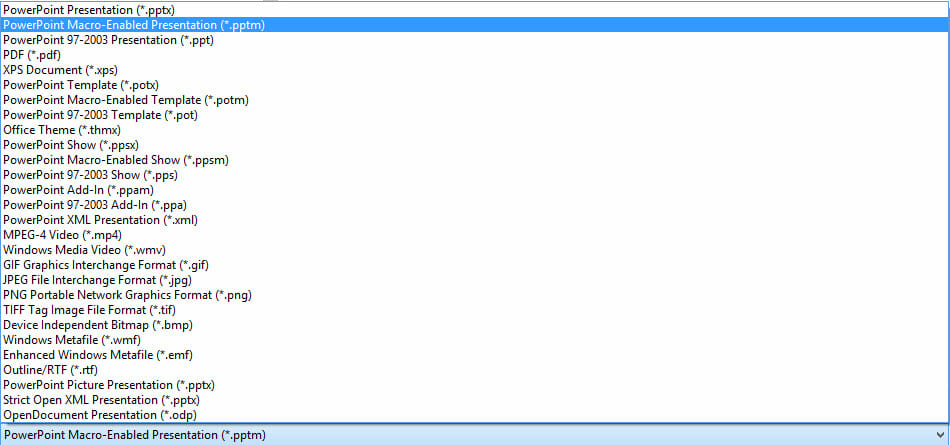Select PowerPoint Presentation (*.pptx) option
The height and width of the screenshot is (445, 950).
(x=474, y=10)
